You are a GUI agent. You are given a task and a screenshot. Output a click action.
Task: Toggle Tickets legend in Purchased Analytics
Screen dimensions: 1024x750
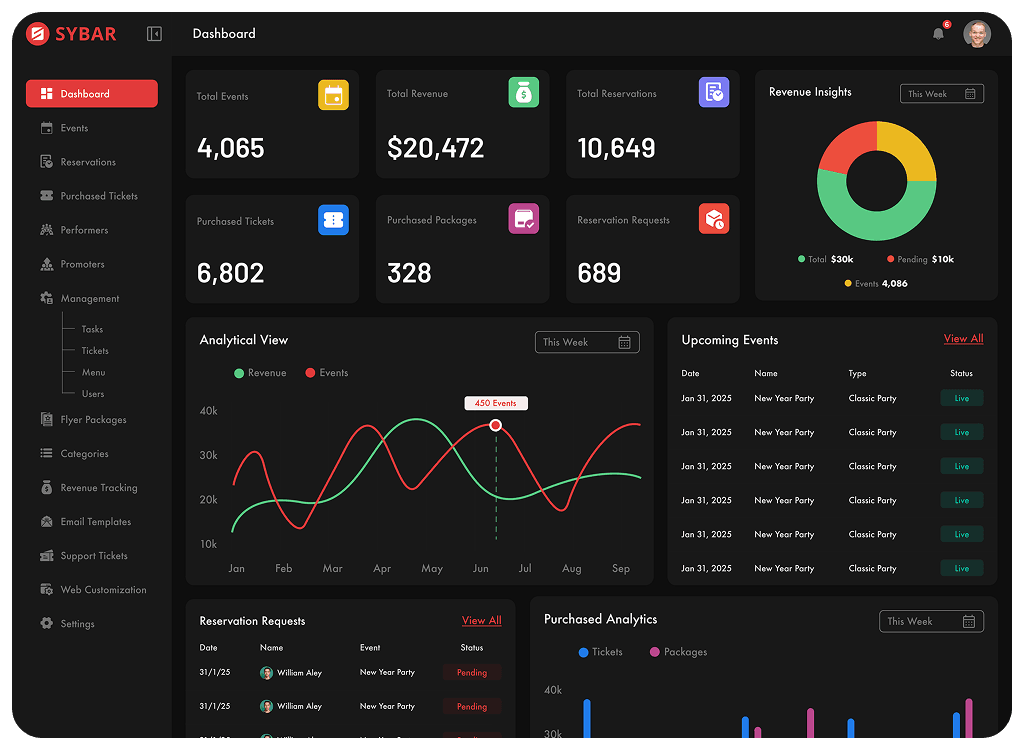pos(600,652)
